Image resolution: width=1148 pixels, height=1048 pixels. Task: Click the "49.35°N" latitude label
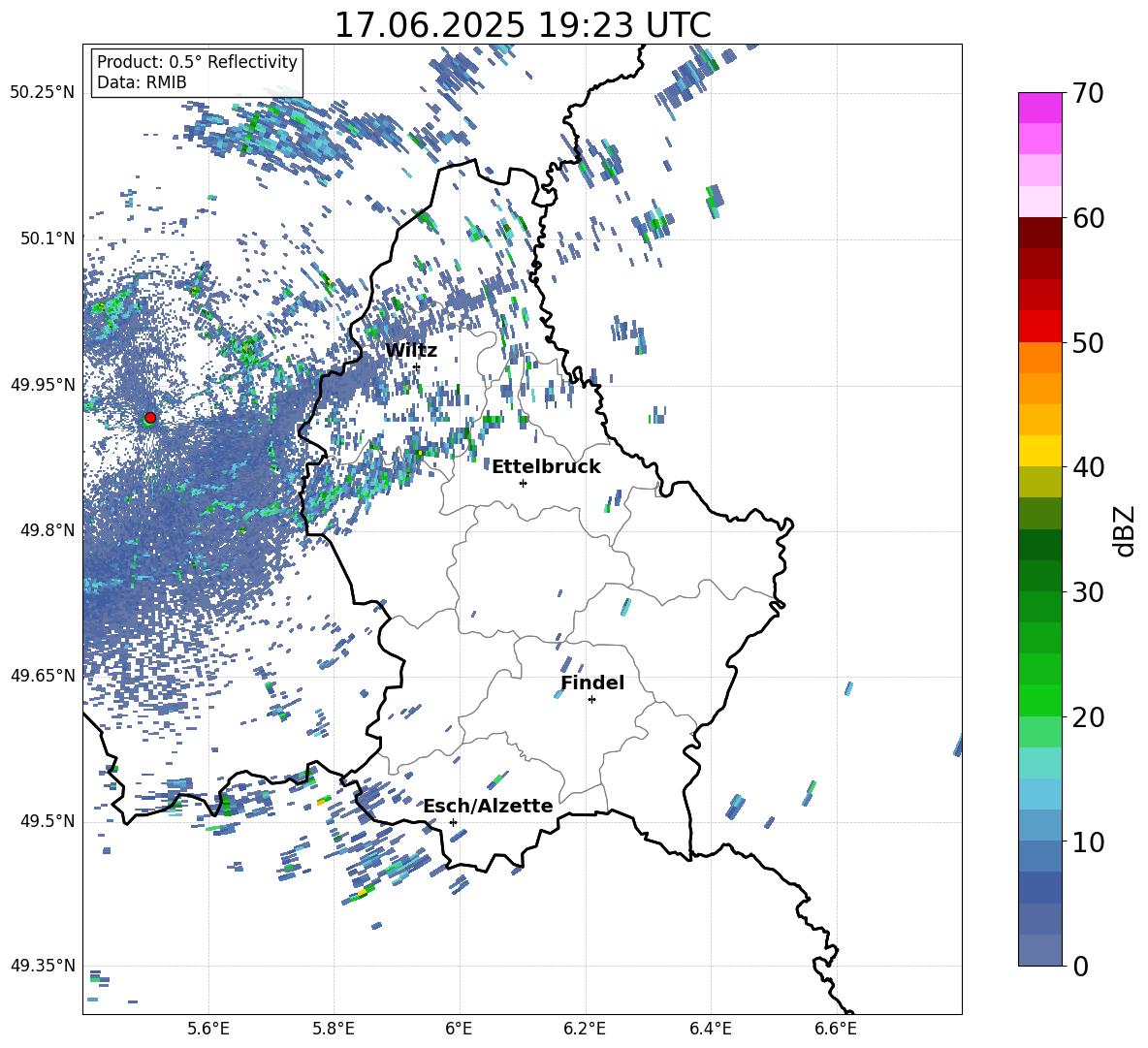pyautogui.click(x=43, y=966)
